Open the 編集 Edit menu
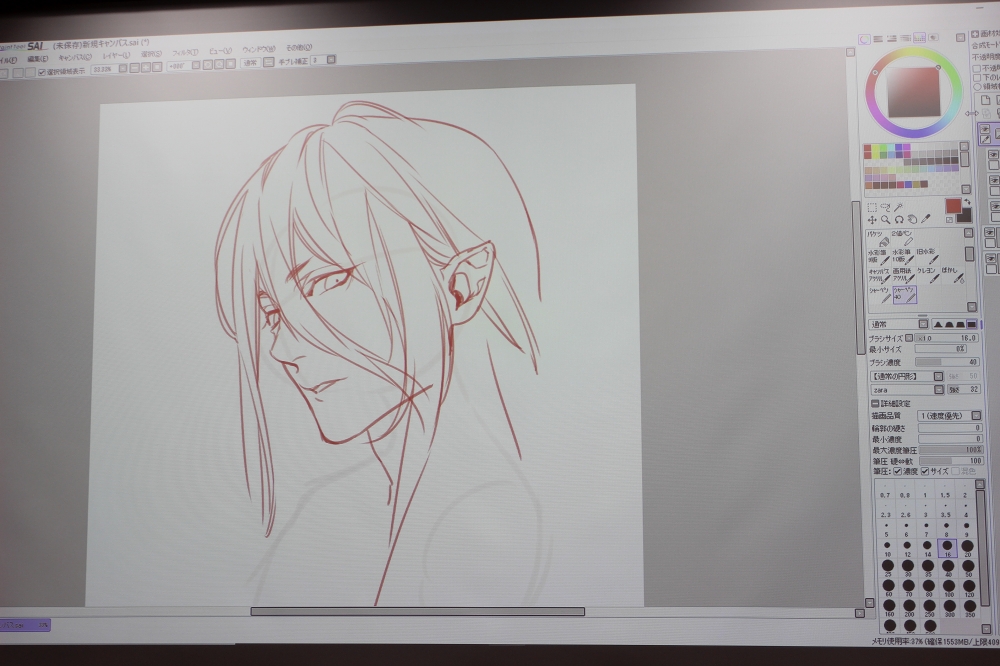 pyautogui.click(x=37, y=59)
